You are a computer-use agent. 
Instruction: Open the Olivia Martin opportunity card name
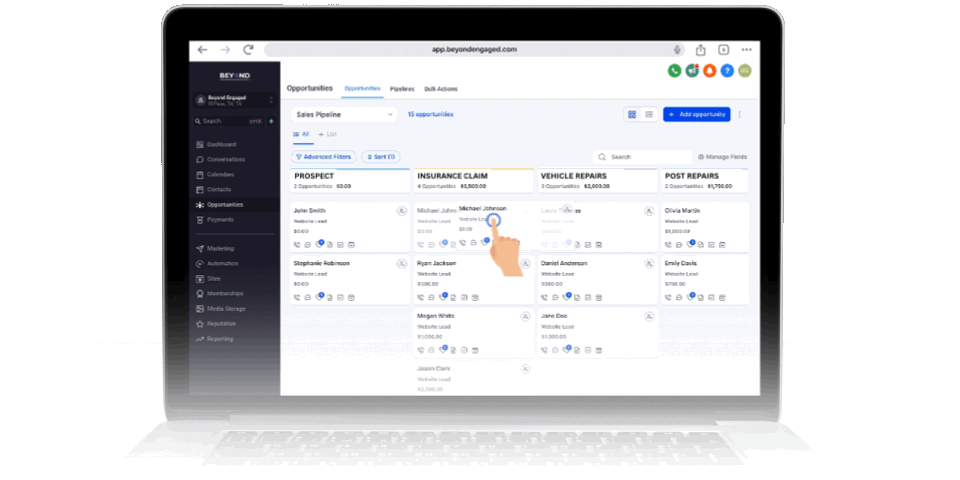click(684, 211)
